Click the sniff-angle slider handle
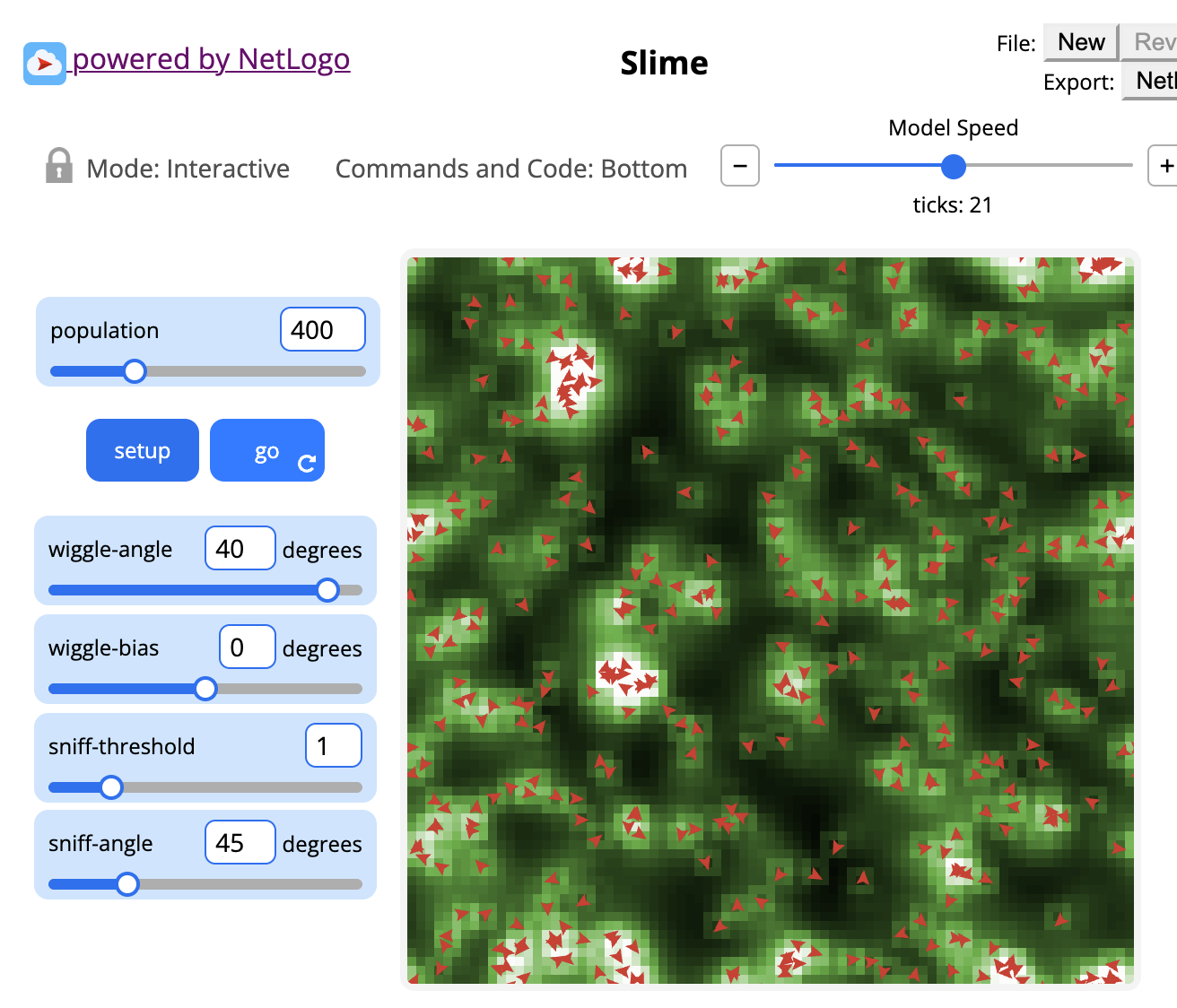This screenshot has height=1008, width=1177. point(127,884)
